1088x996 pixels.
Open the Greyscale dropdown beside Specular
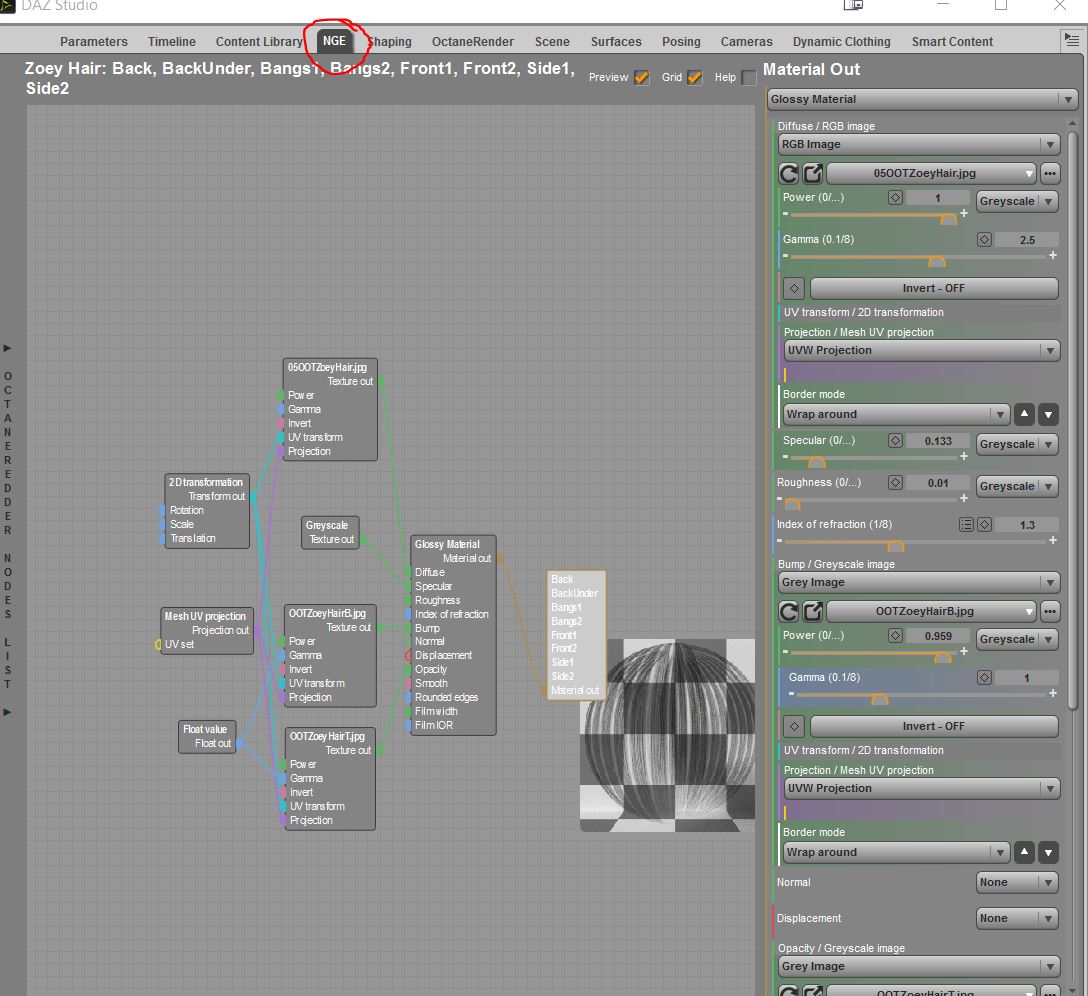click(x=1017, y=444)
